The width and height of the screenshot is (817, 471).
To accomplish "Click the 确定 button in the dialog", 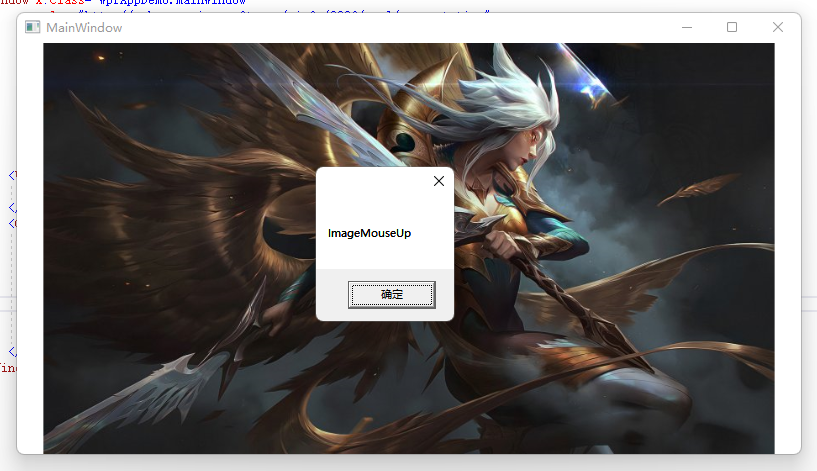I will 391,295.
